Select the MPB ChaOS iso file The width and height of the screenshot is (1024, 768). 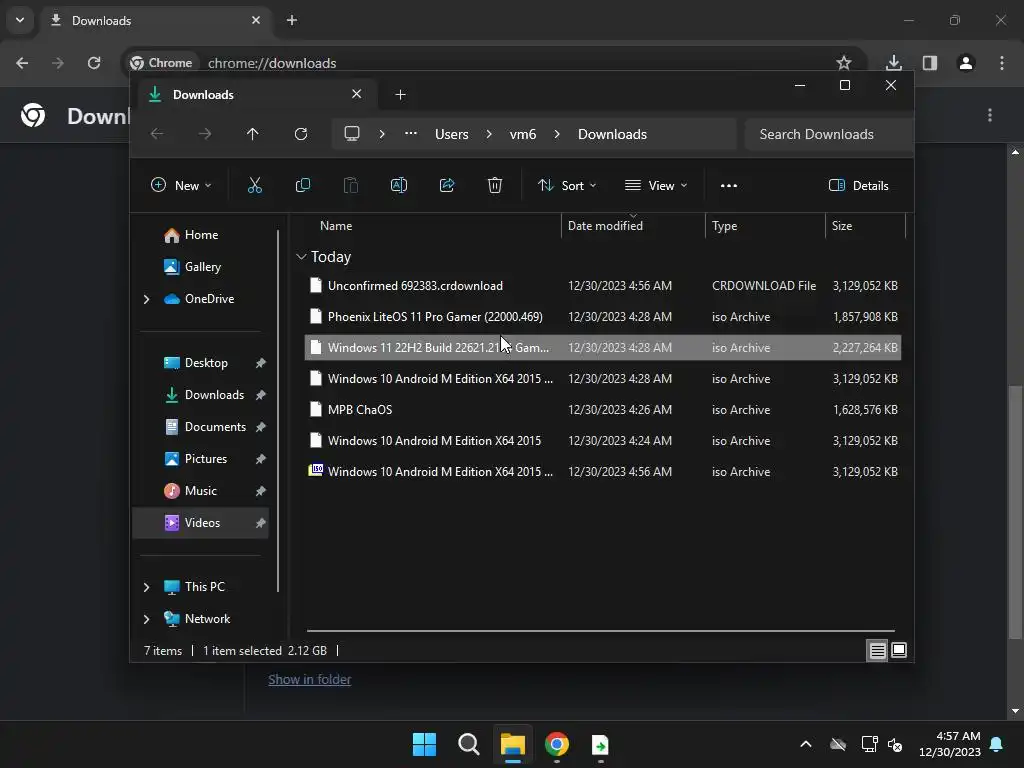point(603,409)
